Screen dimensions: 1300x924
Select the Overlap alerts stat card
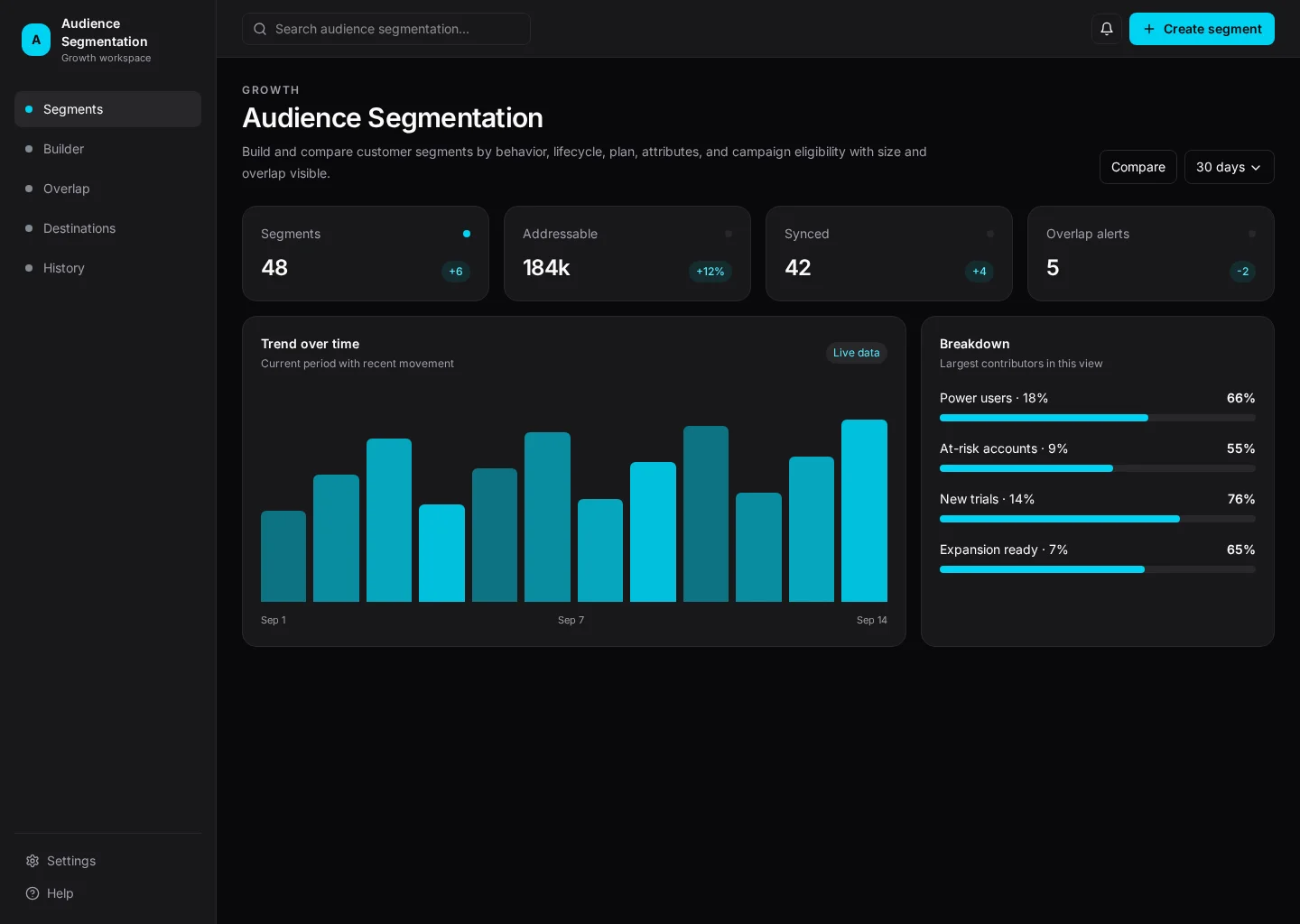1151,254
